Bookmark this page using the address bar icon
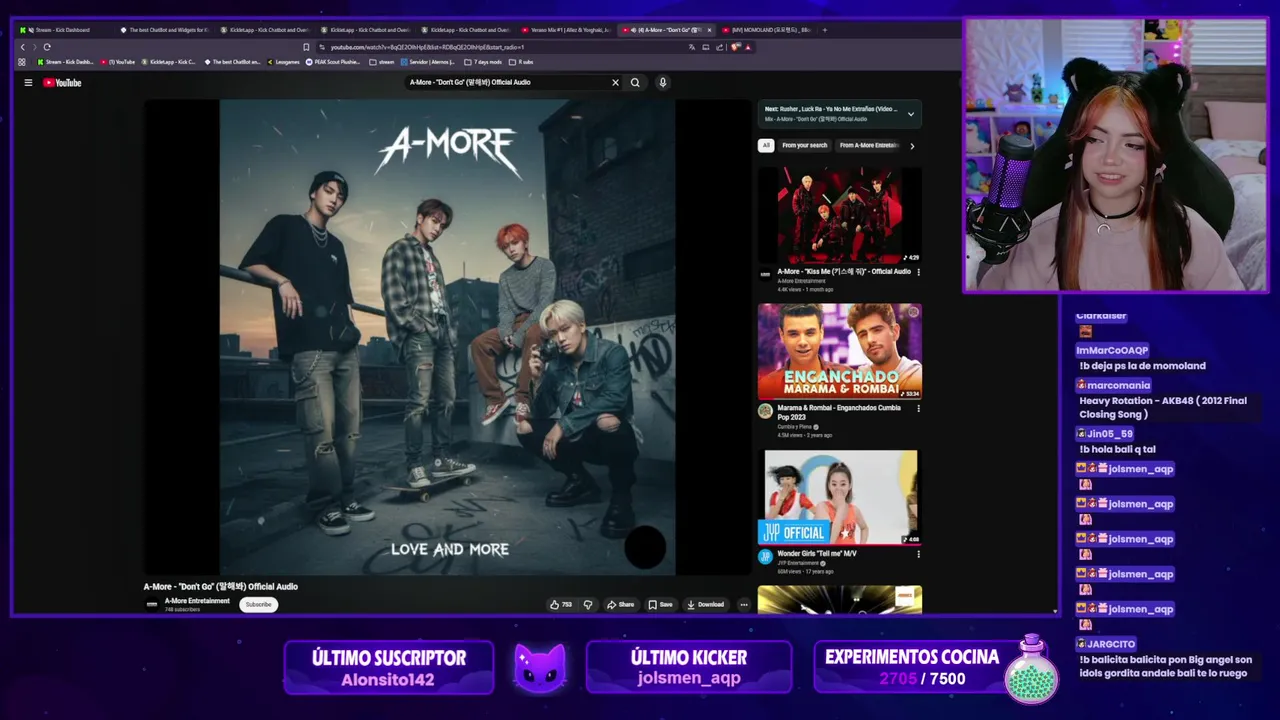Viewport: 1280px width, 720px height. tap(306, 47)
